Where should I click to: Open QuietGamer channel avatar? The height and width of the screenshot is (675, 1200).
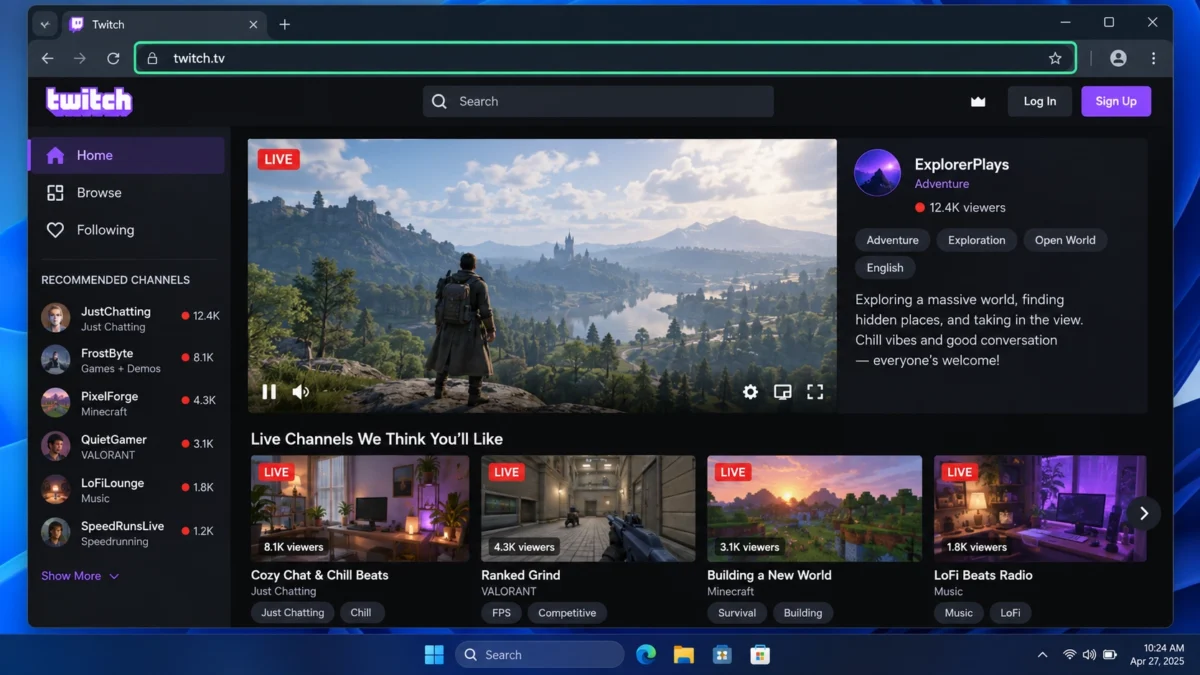[55, 446]
